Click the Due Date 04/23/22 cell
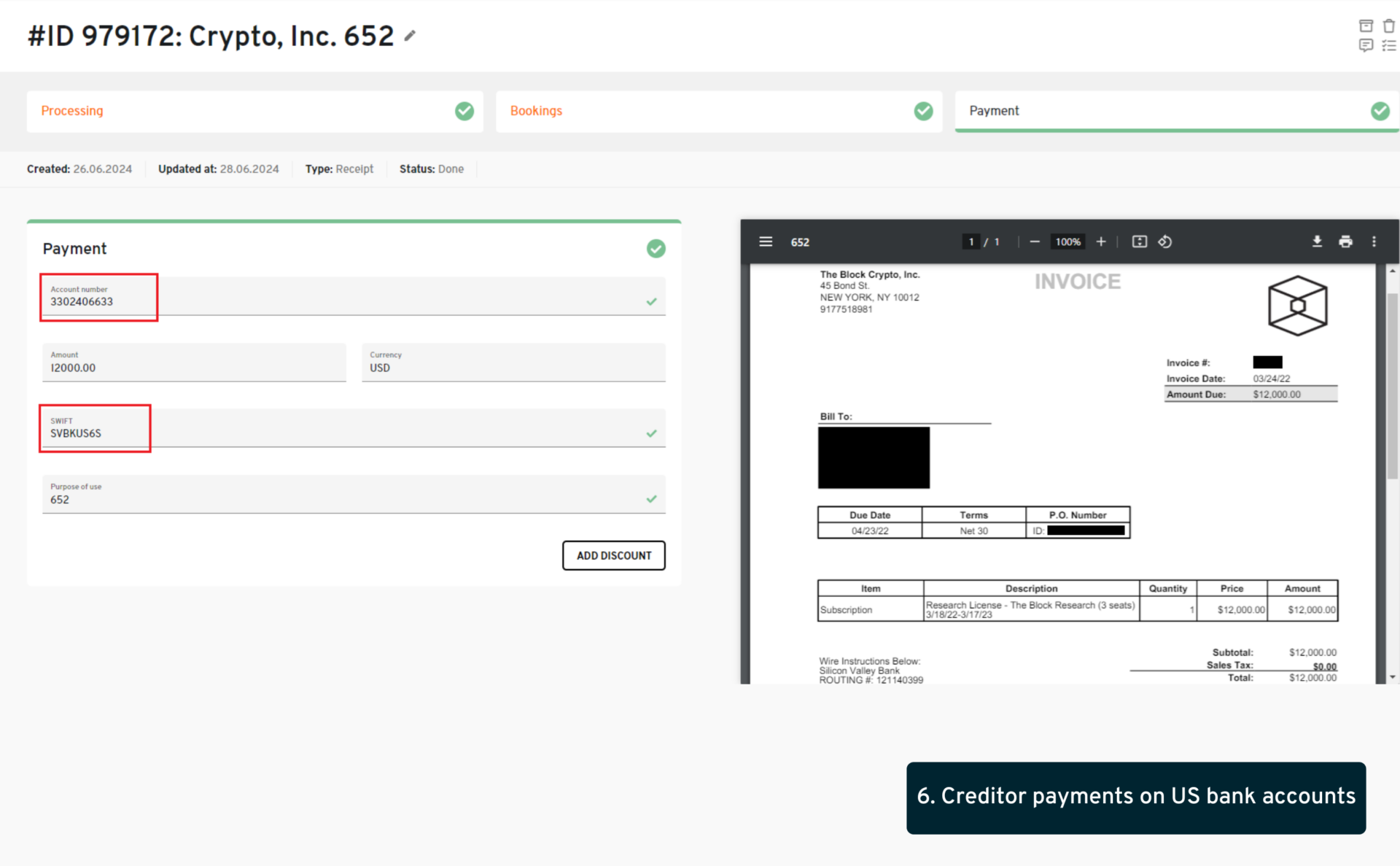The width and height of the screenshot is (1400, 866). 869,531
